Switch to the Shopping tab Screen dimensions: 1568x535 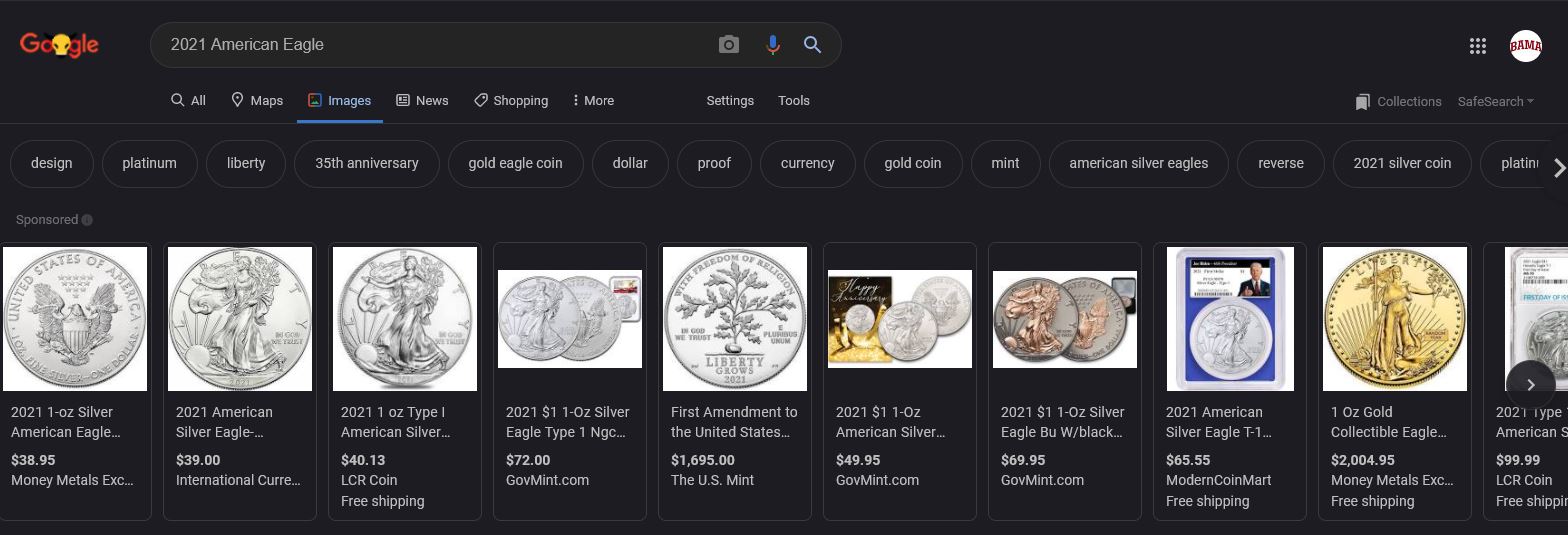[x=511, y=101]
